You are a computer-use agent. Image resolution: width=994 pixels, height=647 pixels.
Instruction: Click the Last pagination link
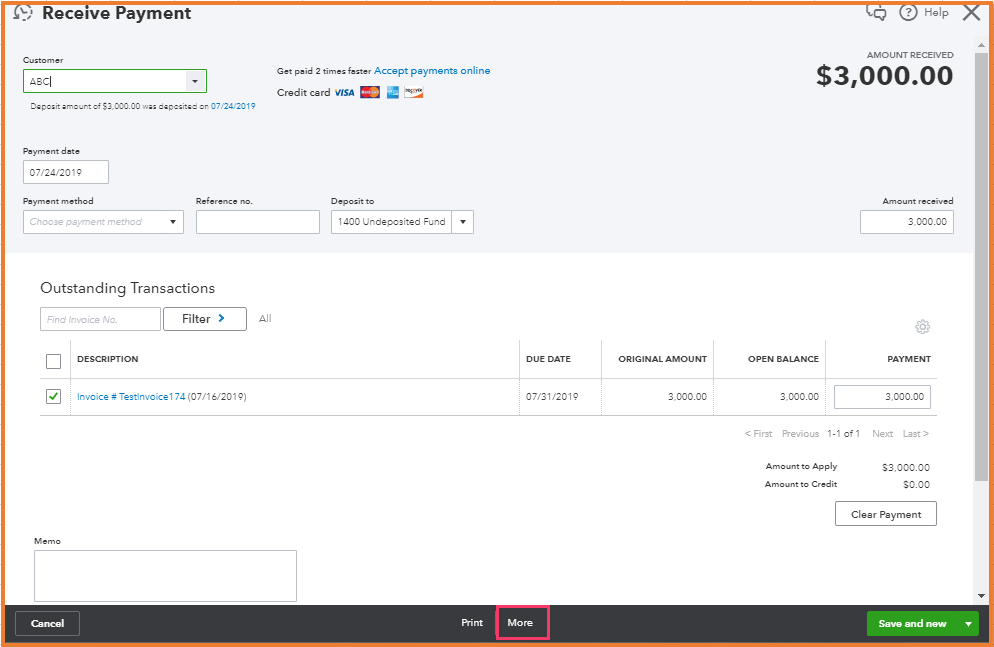915,433
